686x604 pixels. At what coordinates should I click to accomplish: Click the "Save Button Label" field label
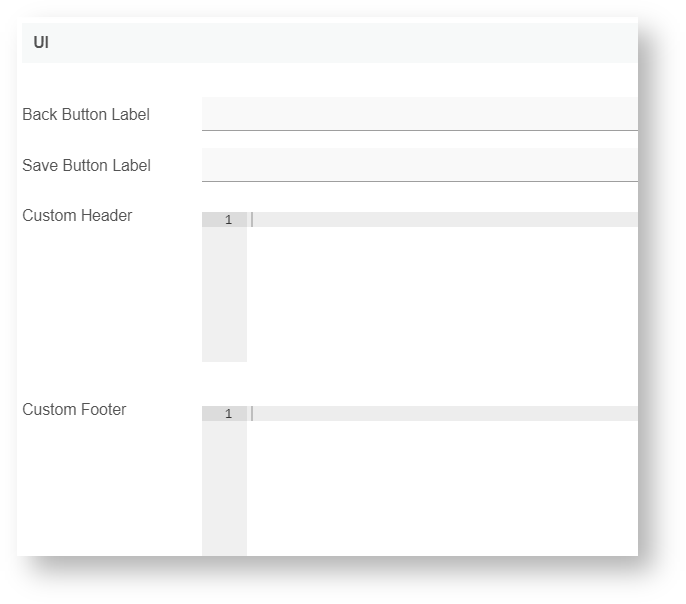click(x=86, y=166)
